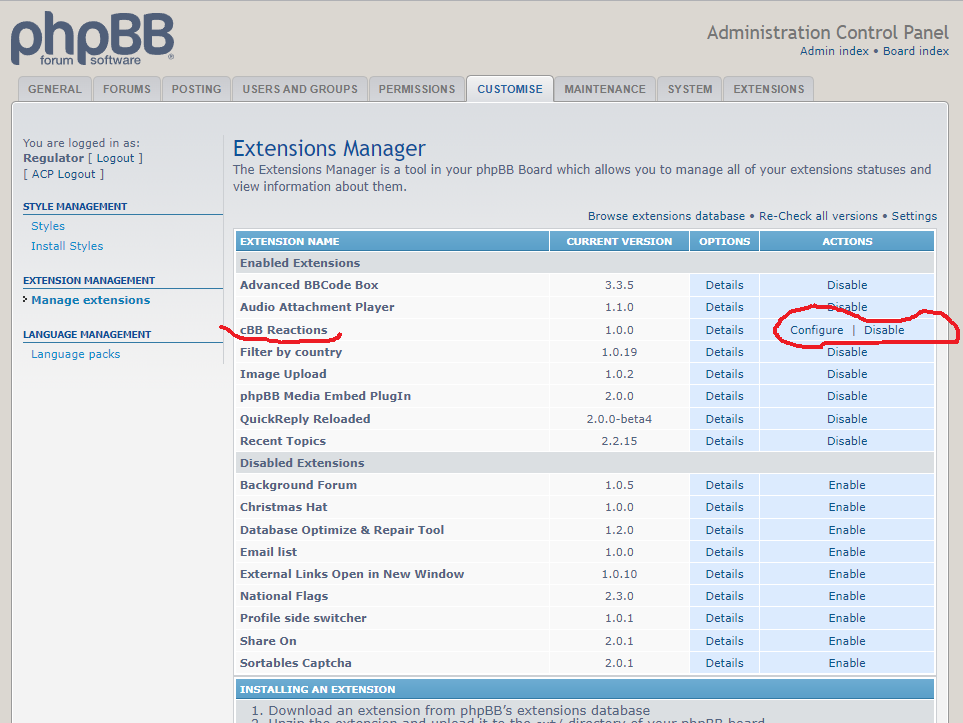
Task: Follow the Board index link
Action: pyautogui.click(x=916, y=51)
